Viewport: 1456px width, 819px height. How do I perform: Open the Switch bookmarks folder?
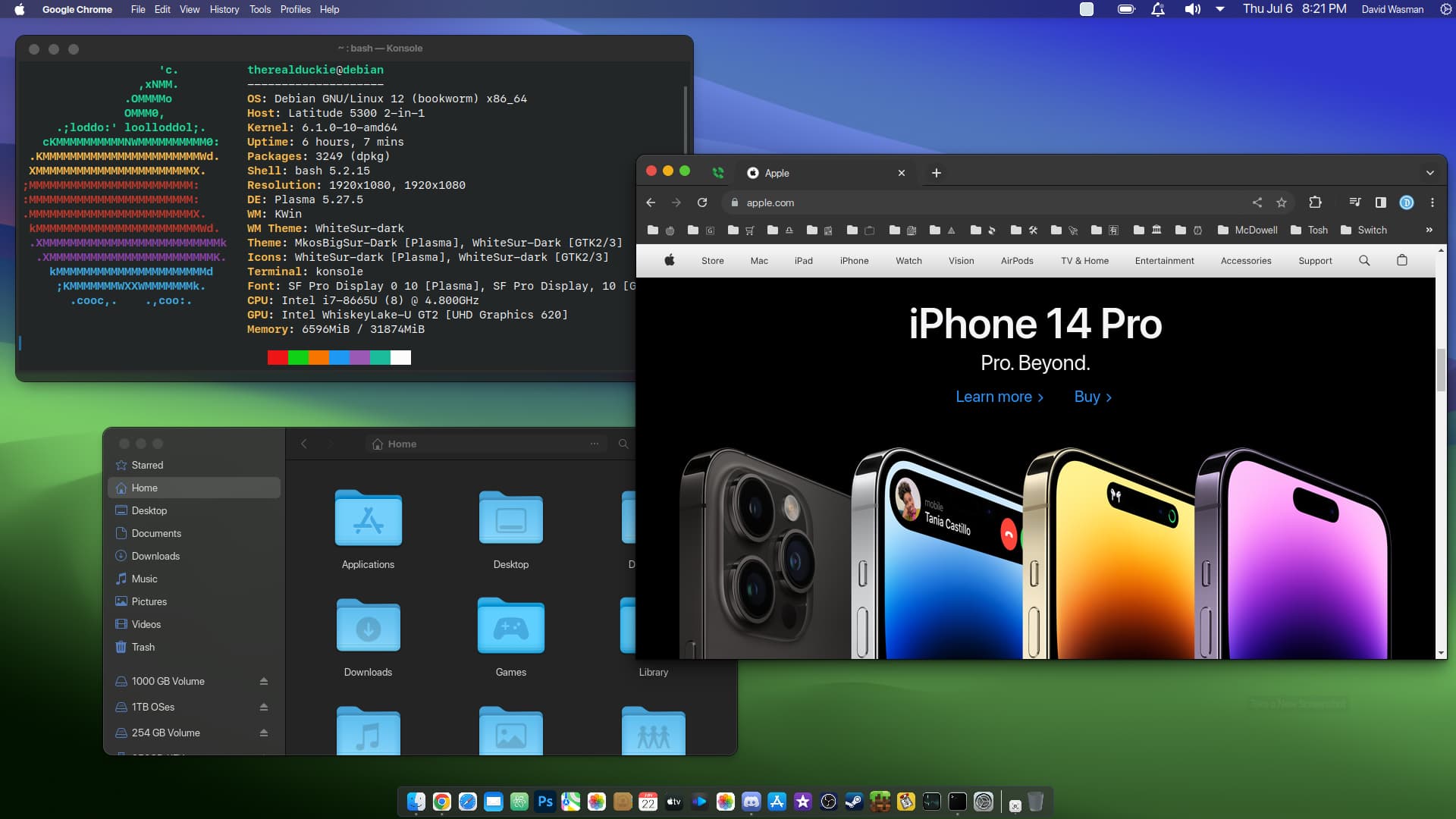pyautogui.click(x=1364, y=230)
